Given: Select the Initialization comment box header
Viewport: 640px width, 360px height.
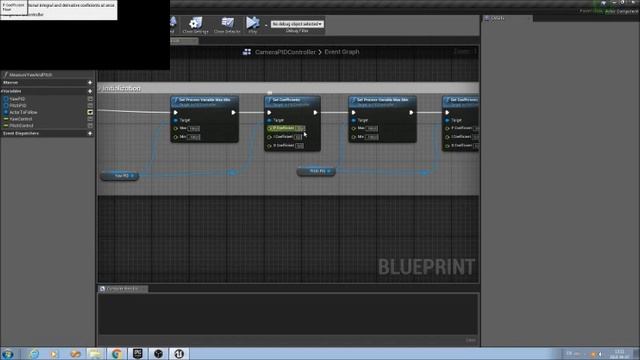Looking at the screenshot, I should pyautogui.click(x=288, y=88).
